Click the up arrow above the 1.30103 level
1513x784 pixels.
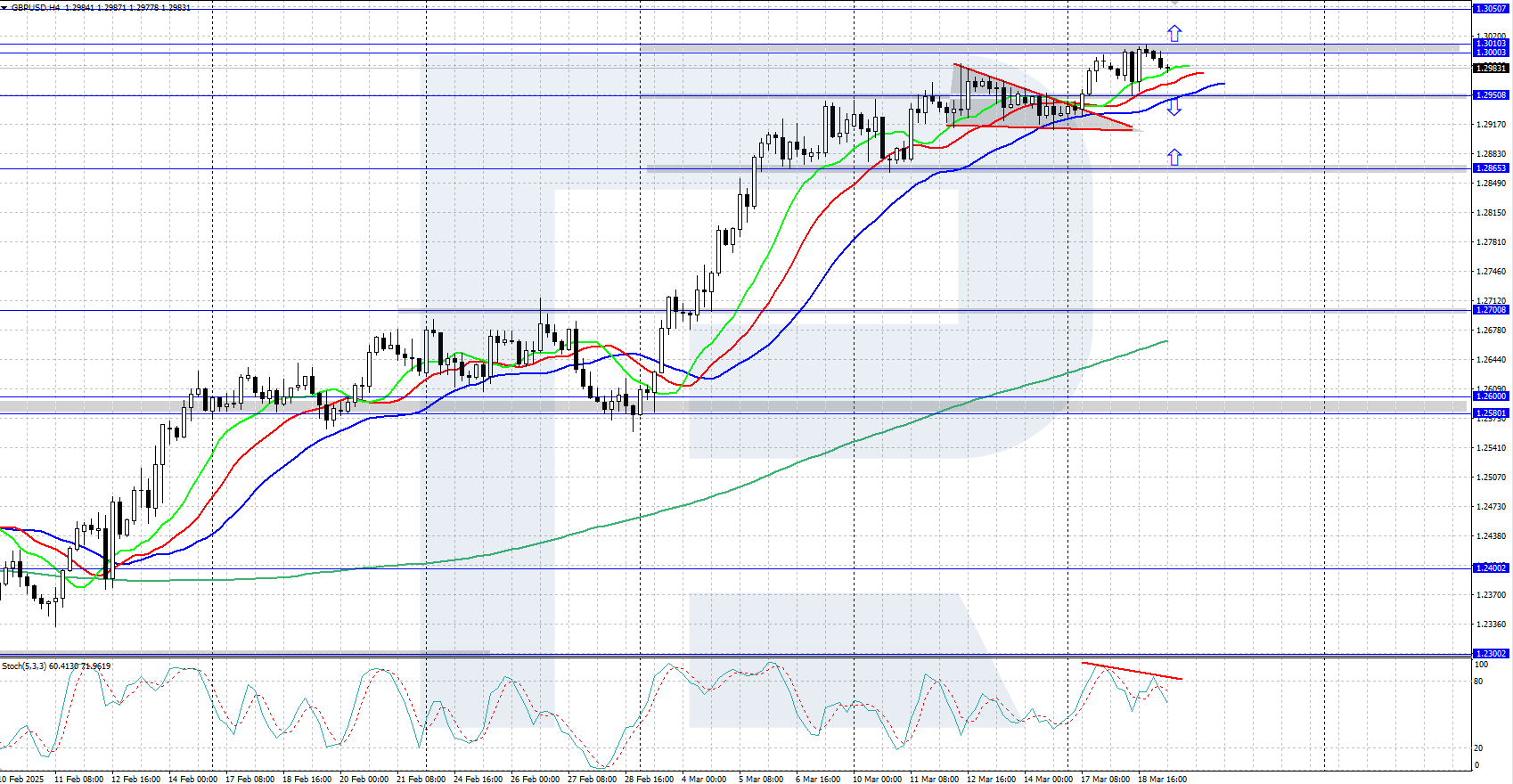click(x=1174, y=34)
